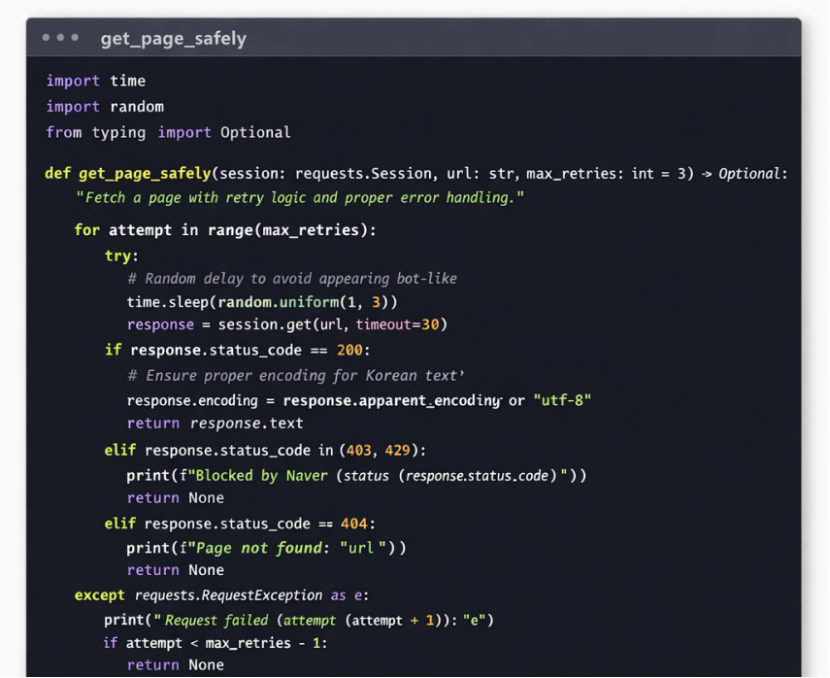Image resolution: width=830 pixels, height=678 pixels.
Task: Click the 'import time' line
Action: [x=95, y=81]
